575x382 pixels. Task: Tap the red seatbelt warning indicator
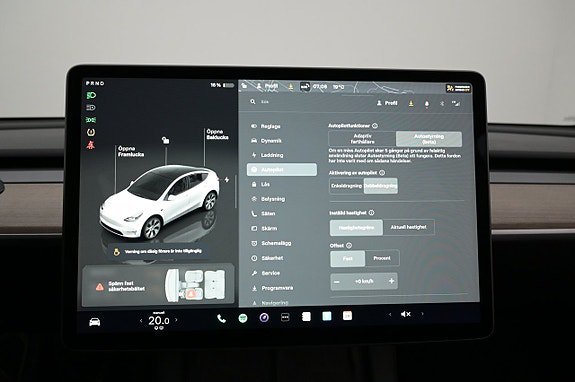[91, 145]
